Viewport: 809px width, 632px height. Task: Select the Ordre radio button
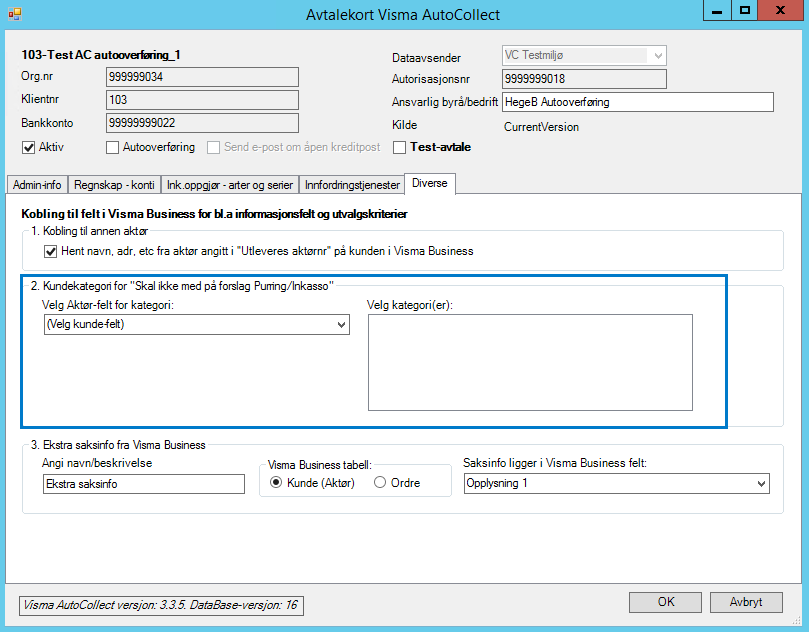point(380,482)
